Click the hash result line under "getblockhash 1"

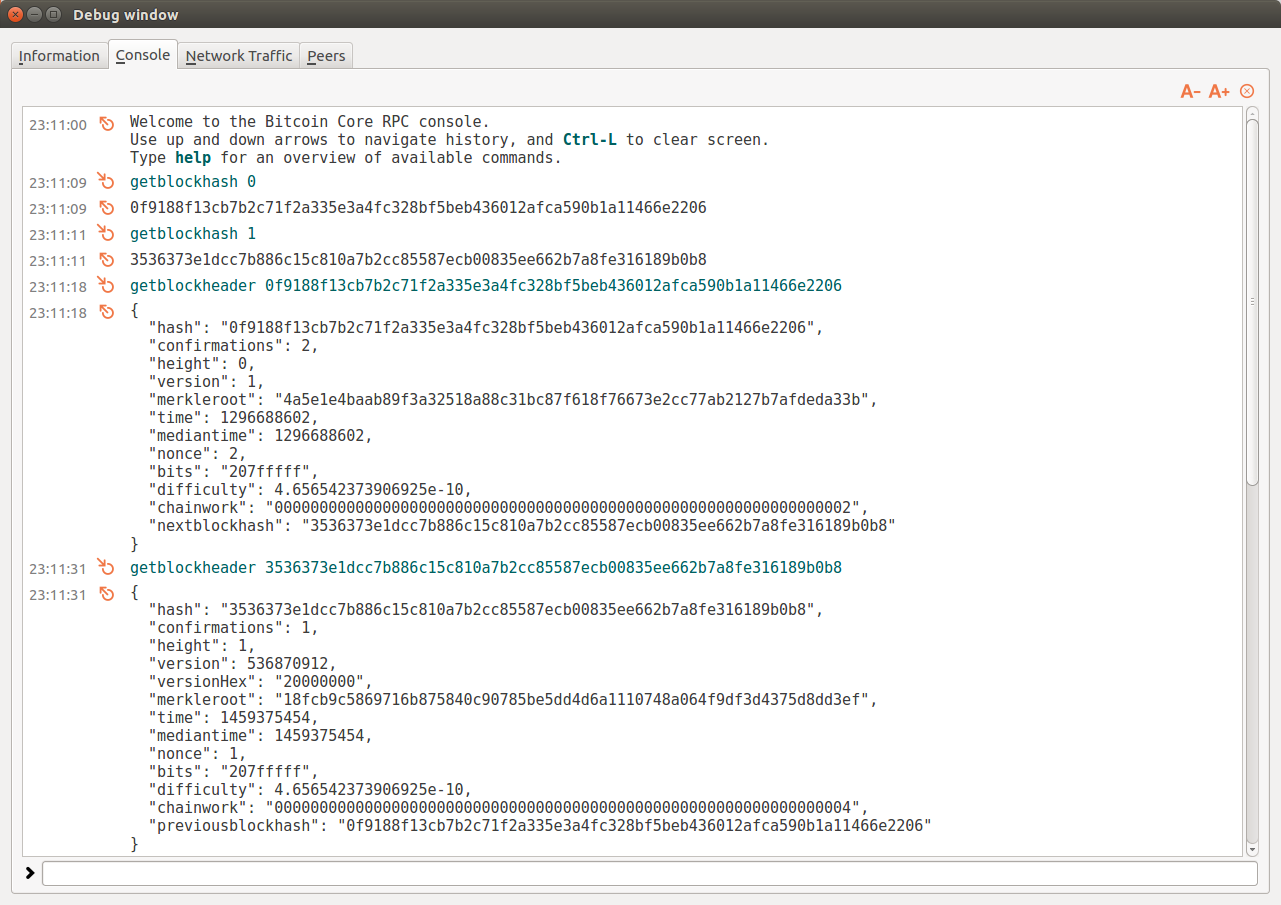(418, 260)
